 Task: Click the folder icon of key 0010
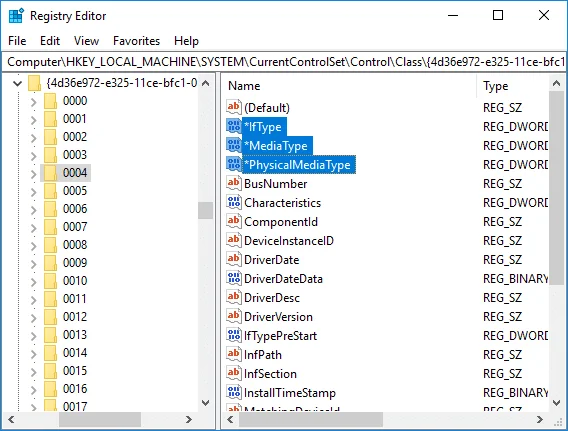click(50, 281)
